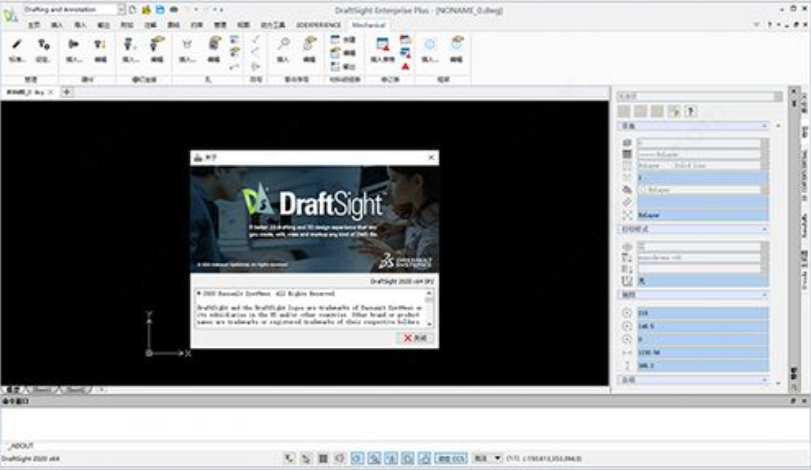This screenshot has height=470, width=811.
Task: Close the command window panel with its X
Action: (x=804, y=401)
